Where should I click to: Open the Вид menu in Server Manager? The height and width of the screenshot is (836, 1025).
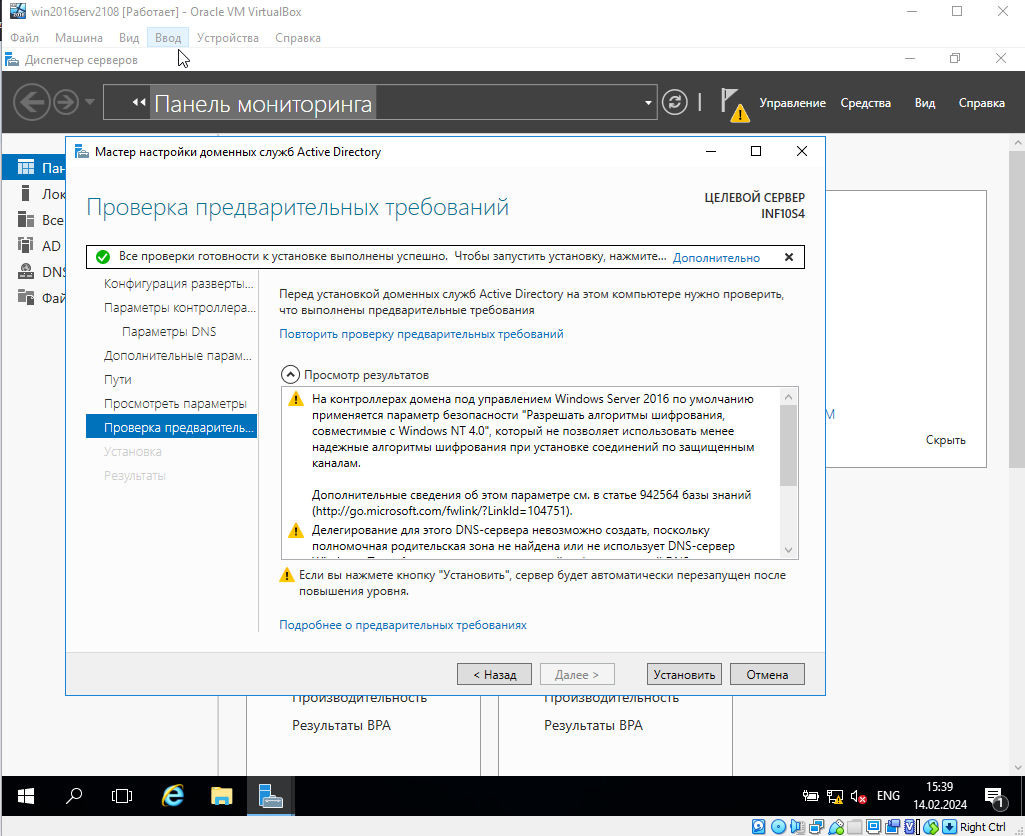tap(924, 103)
